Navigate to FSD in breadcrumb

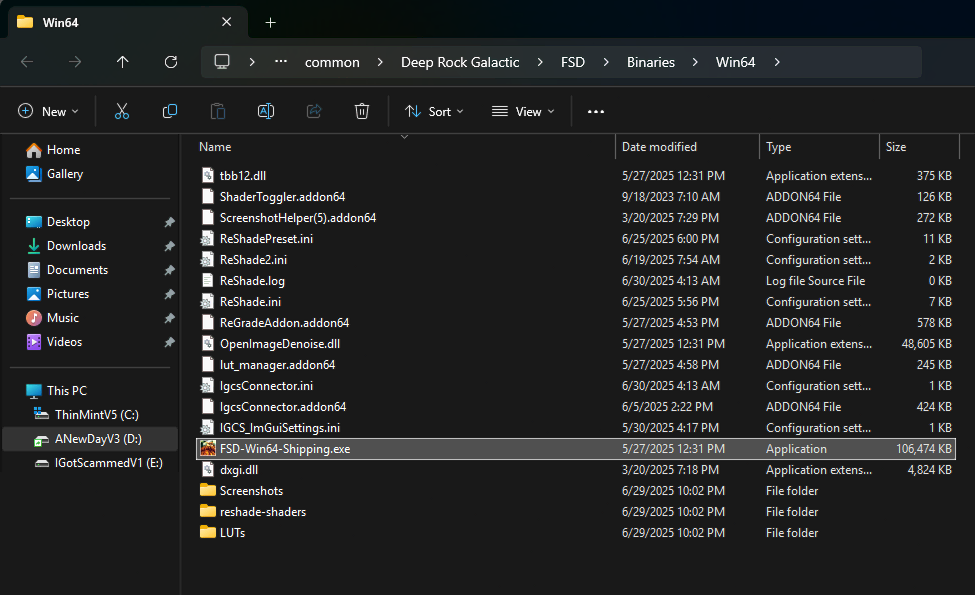(573, 62)
